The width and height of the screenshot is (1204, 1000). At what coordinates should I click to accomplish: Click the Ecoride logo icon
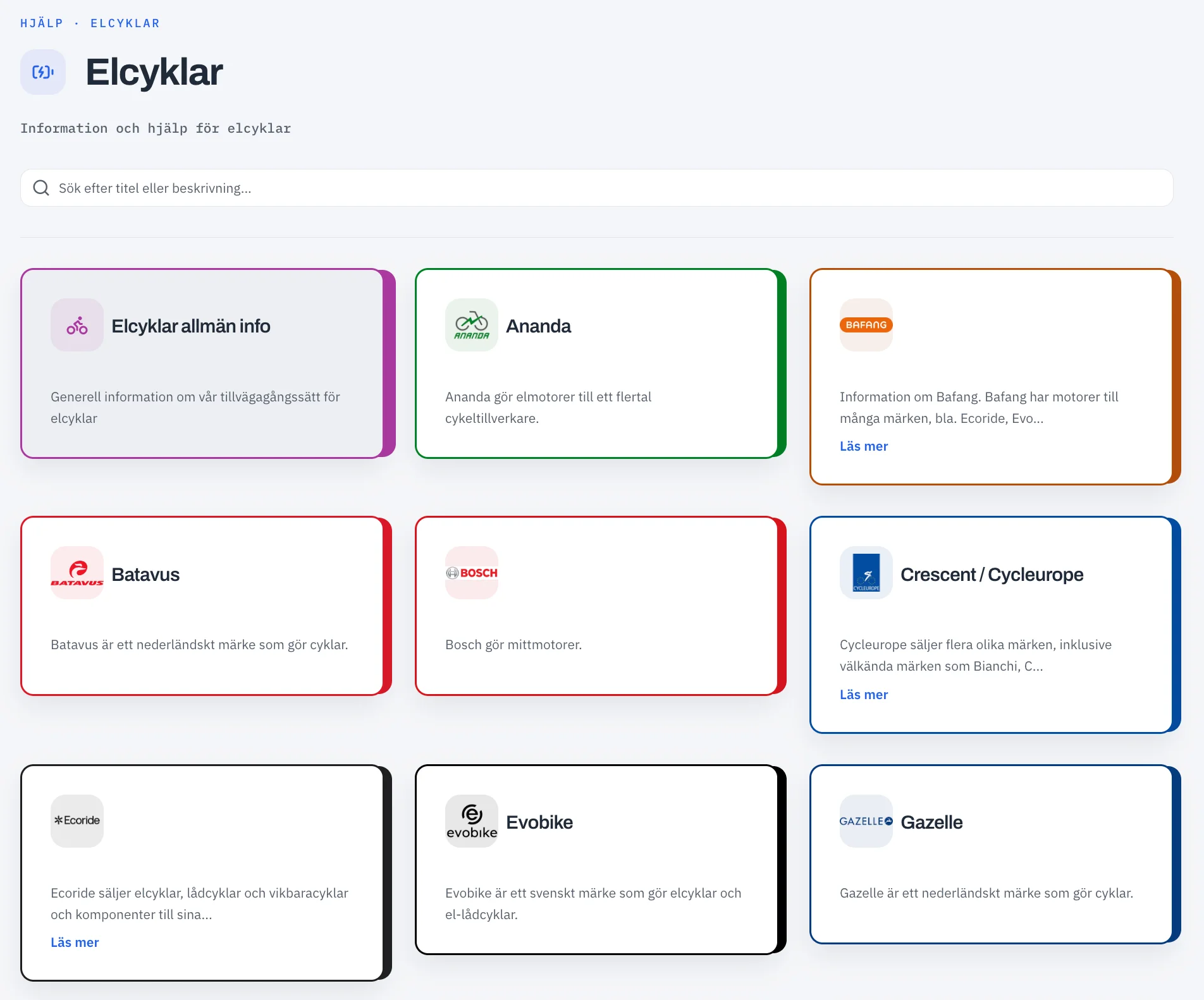(77, 821)
